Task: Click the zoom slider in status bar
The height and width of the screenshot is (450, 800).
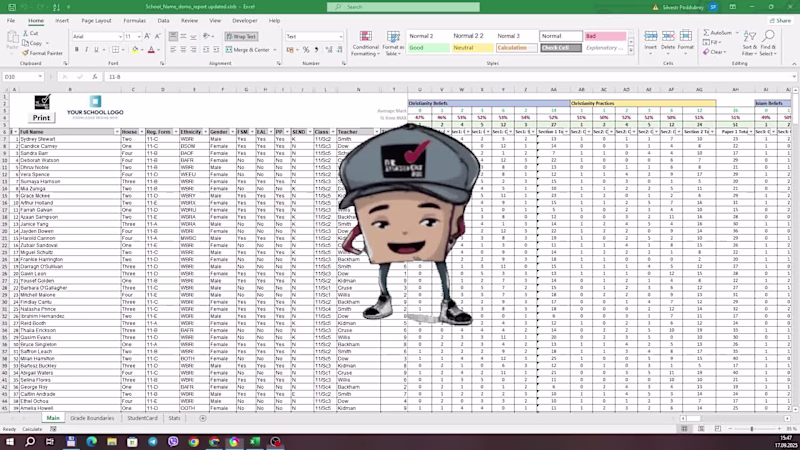Action: 752,429
